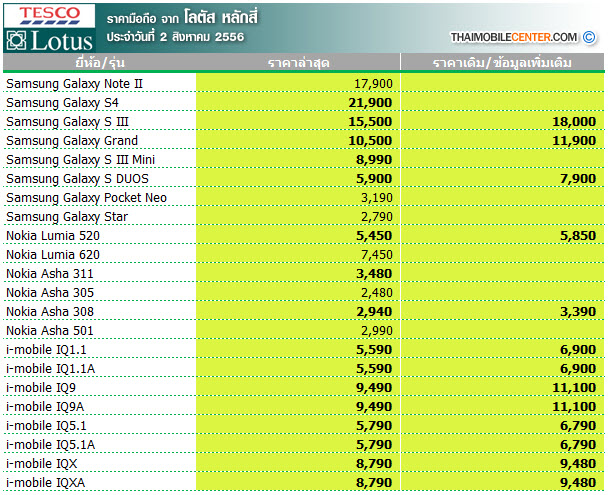Click the ราคาล่าสุด column header
Image resolution: width=608 pixels, height=495 pixels.
(x=298, y=63)
